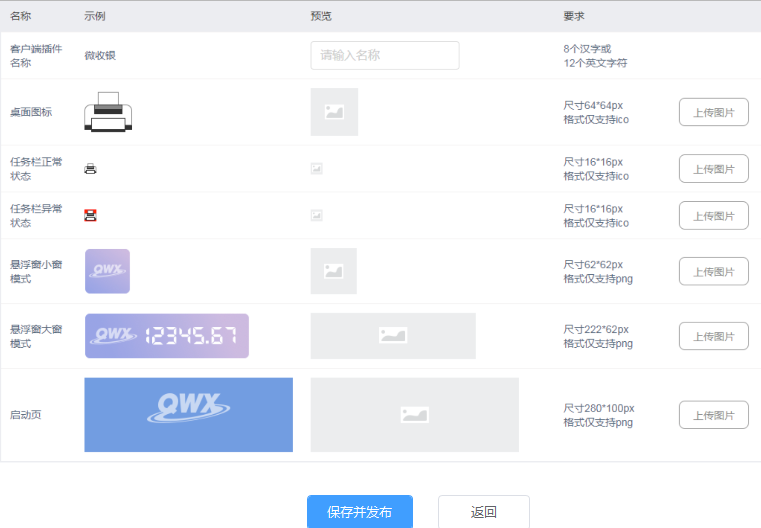Click the red taskbar abnormal state icon
Viewport: 761px width, 528px height.
point(90,215)
